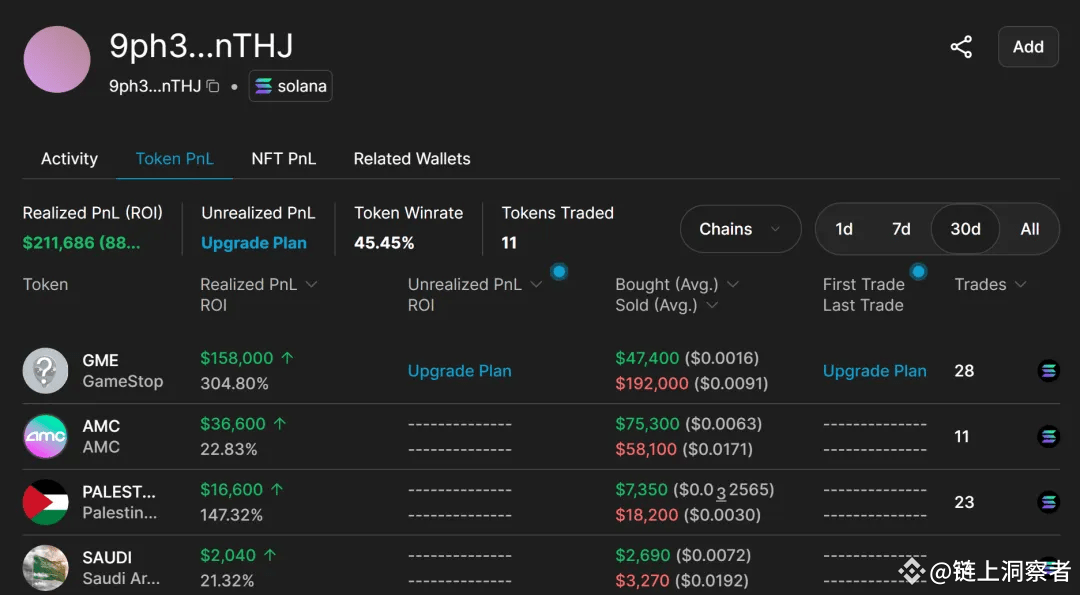The image size is (1080, 595).
Task: Sort by Realized PnL column chevron
Action: (311, 284)
